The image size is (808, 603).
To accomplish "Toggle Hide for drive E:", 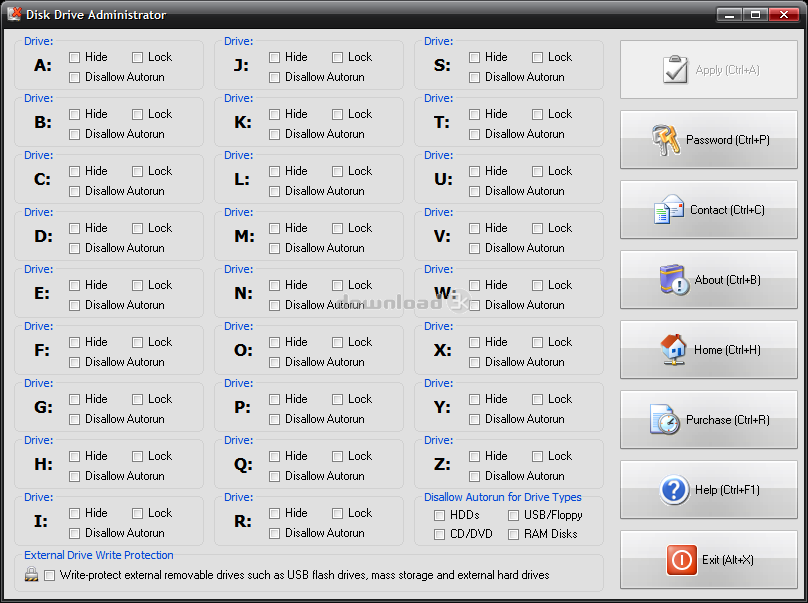I will tap(75, 286).
